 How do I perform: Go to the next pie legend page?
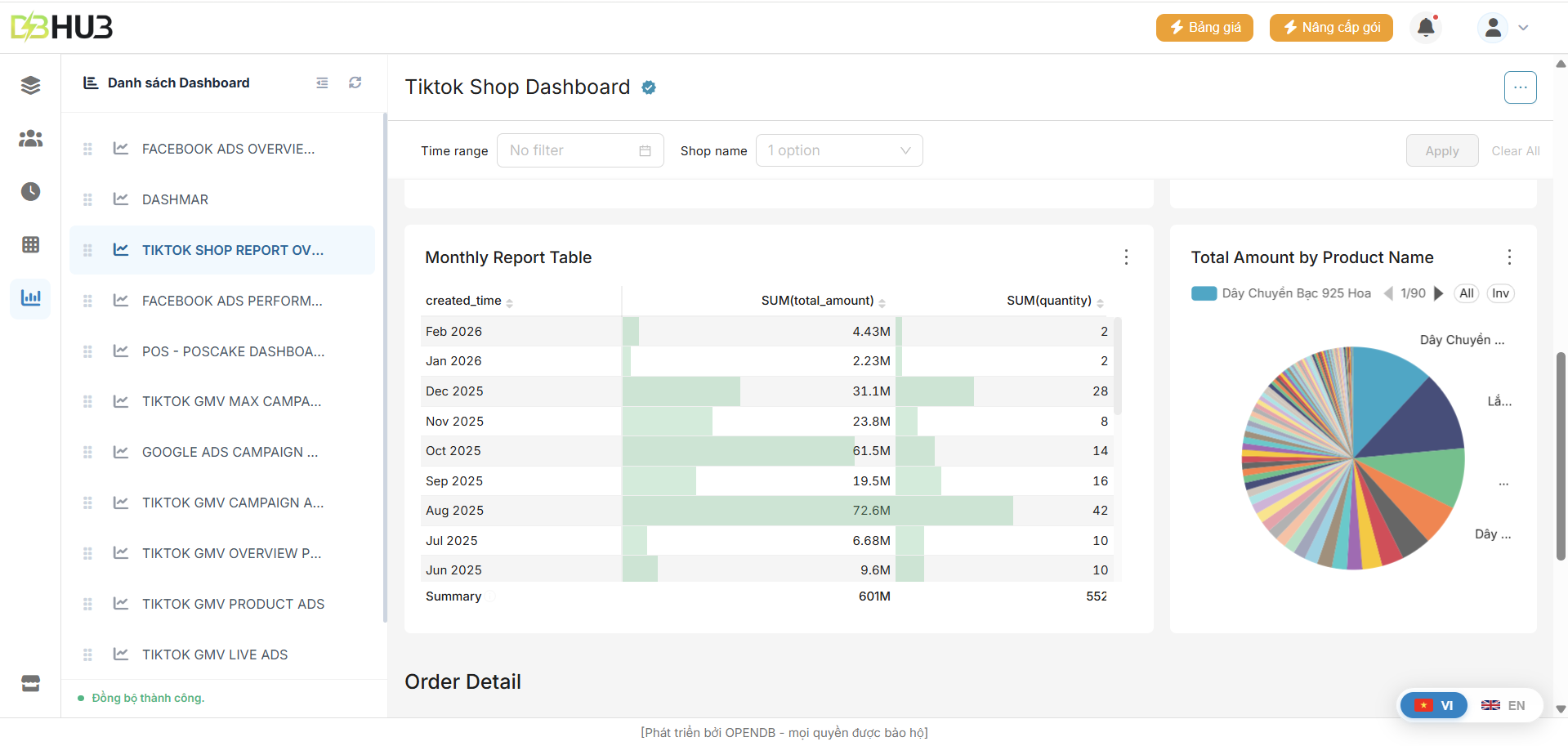click(1439, 293)
